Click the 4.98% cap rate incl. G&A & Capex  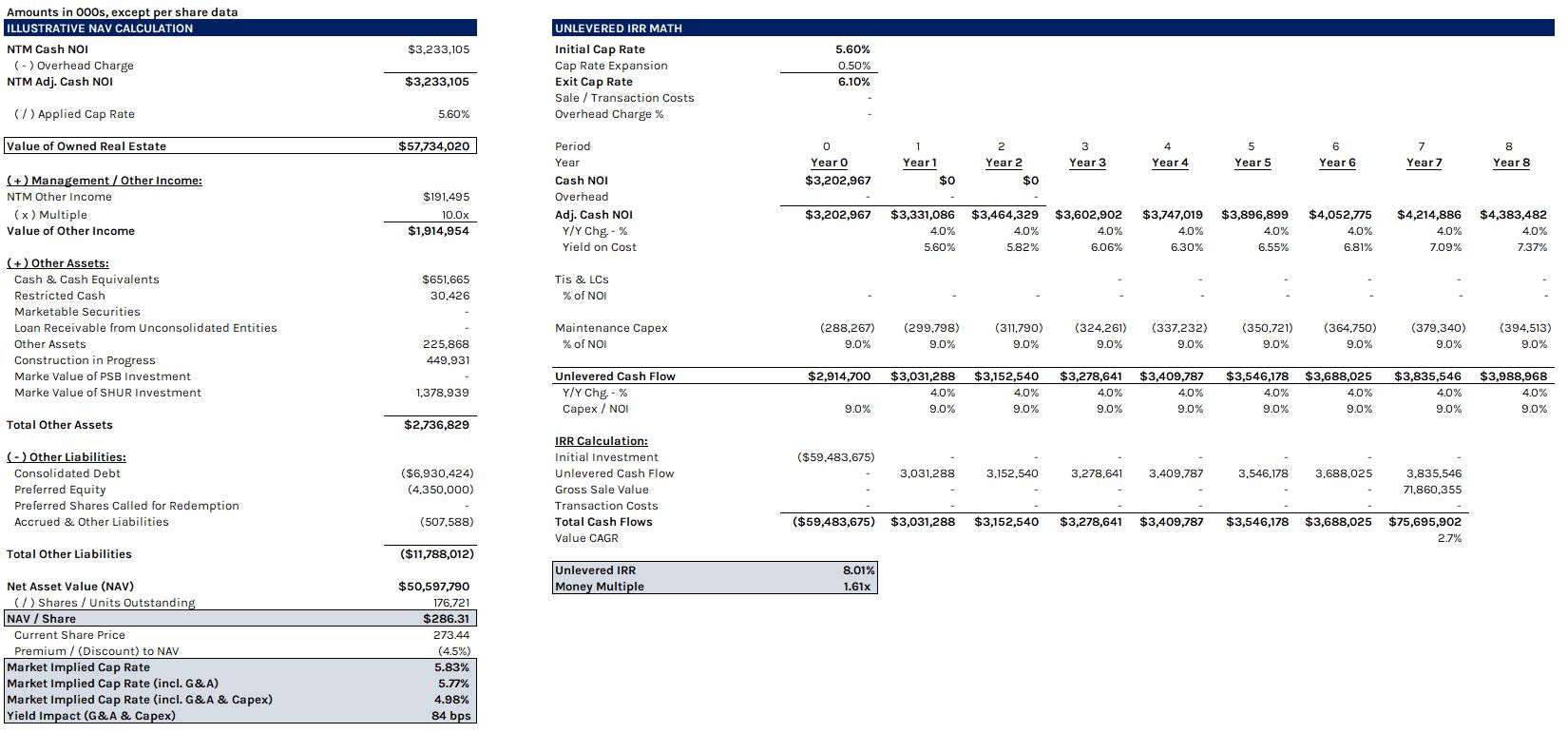[x=452, y=700]
